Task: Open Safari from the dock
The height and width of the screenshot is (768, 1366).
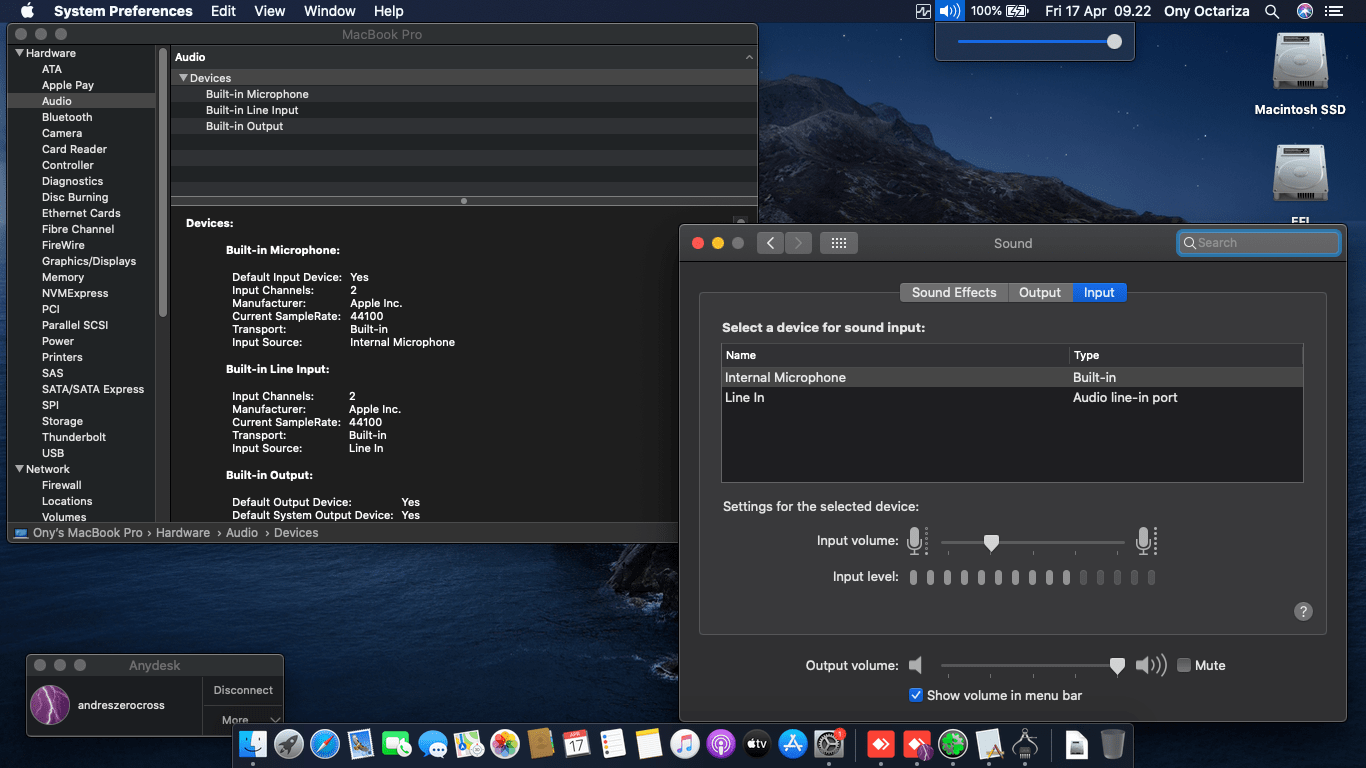Action: click(x=325, y=744)
